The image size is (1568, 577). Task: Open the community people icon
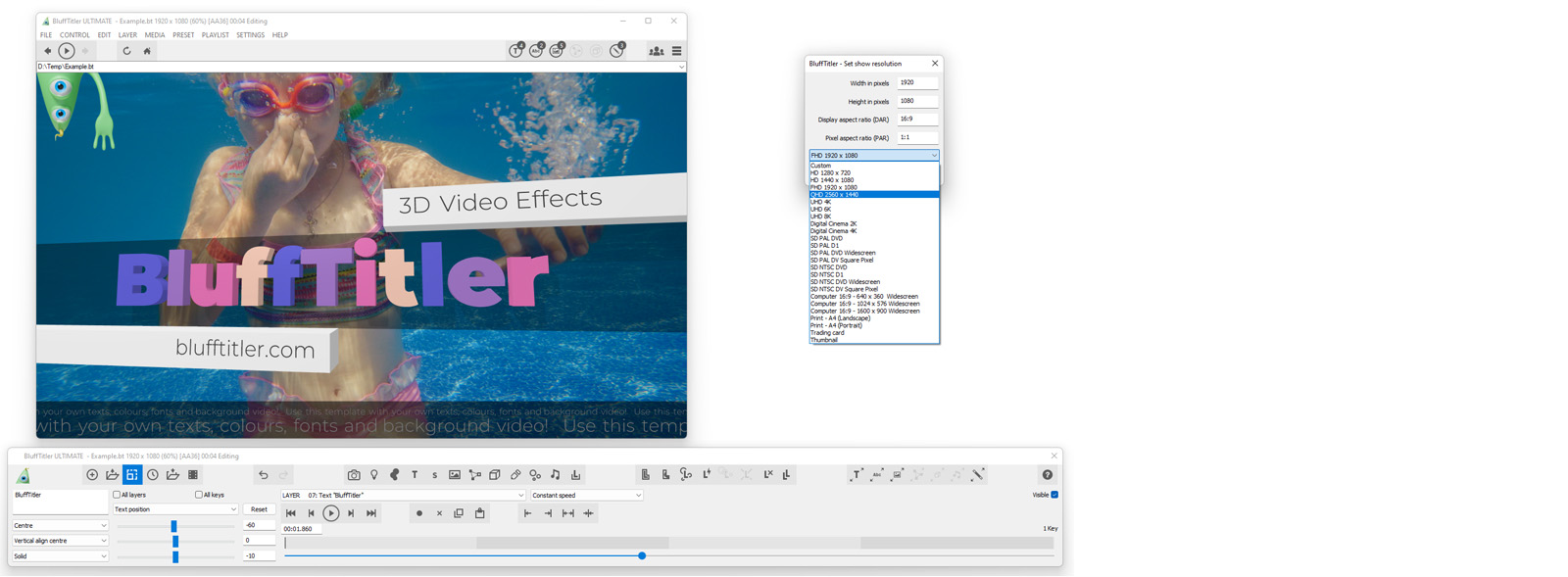tap(657, 51)
